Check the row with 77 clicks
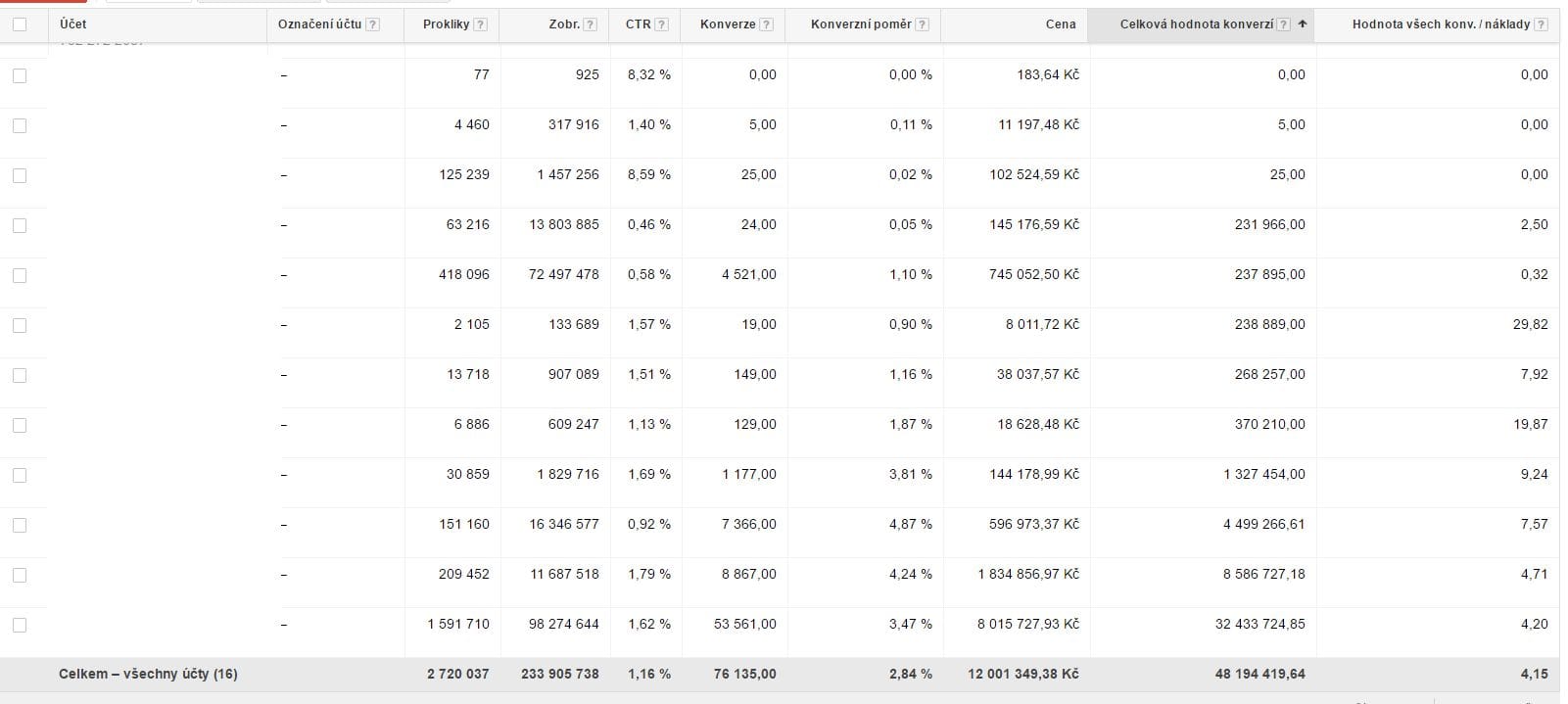 click(20, 75)
